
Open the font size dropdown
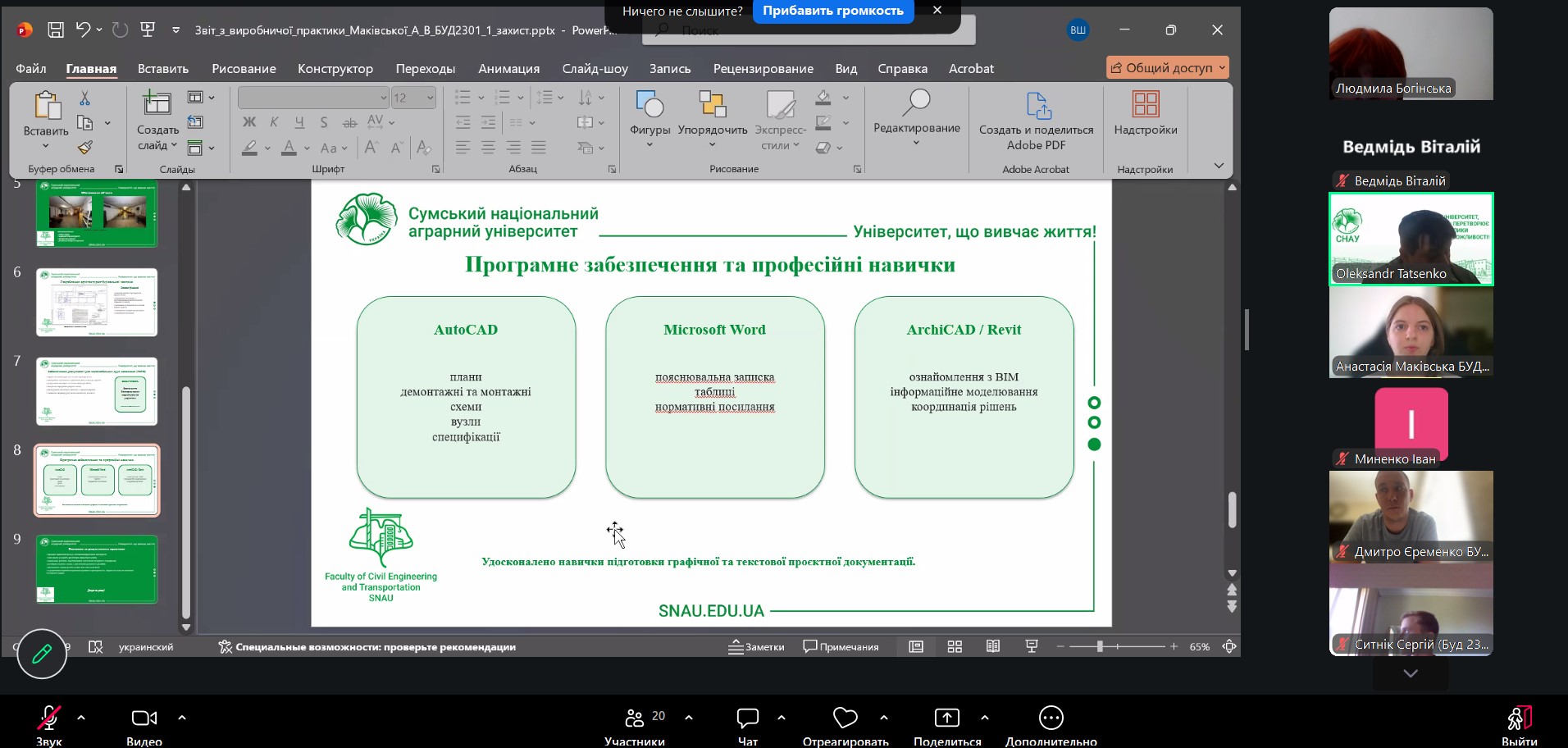click(x=430, y=98)
